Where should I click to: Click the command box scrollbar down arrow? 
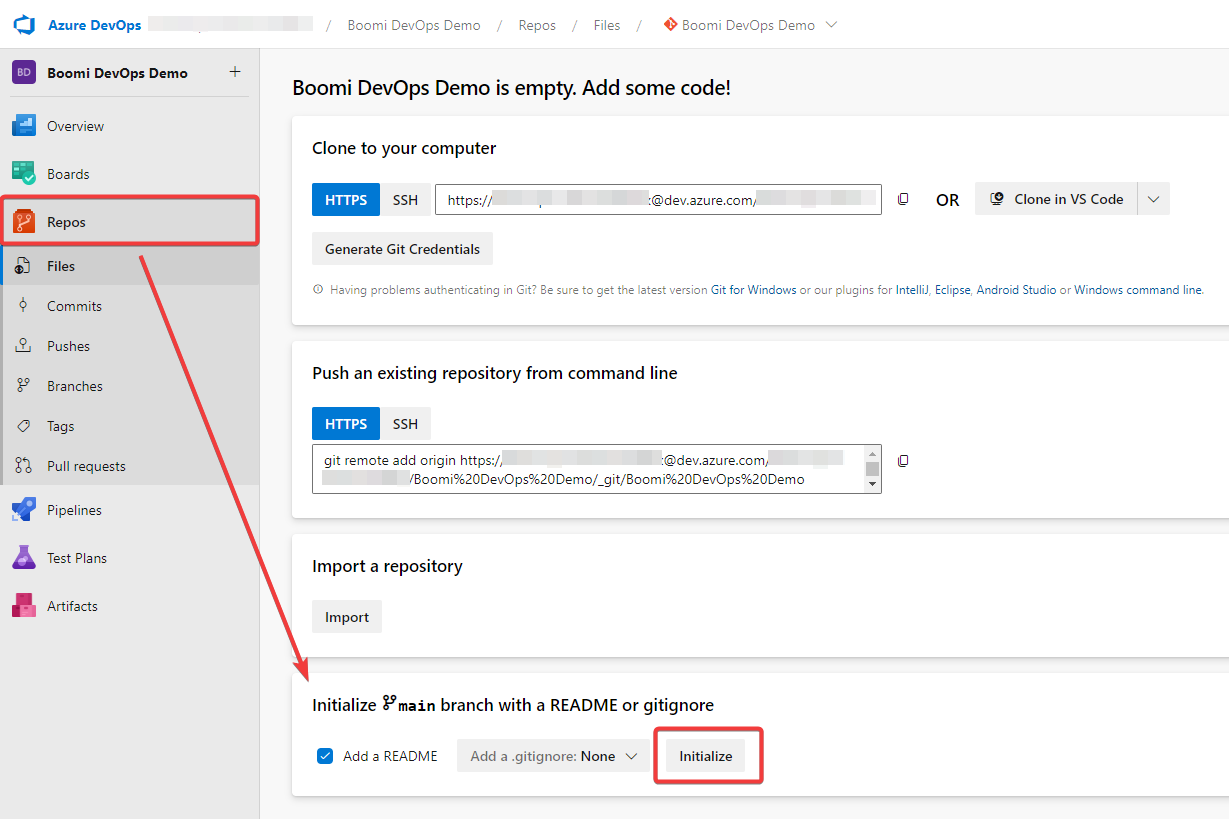point(873,484)
